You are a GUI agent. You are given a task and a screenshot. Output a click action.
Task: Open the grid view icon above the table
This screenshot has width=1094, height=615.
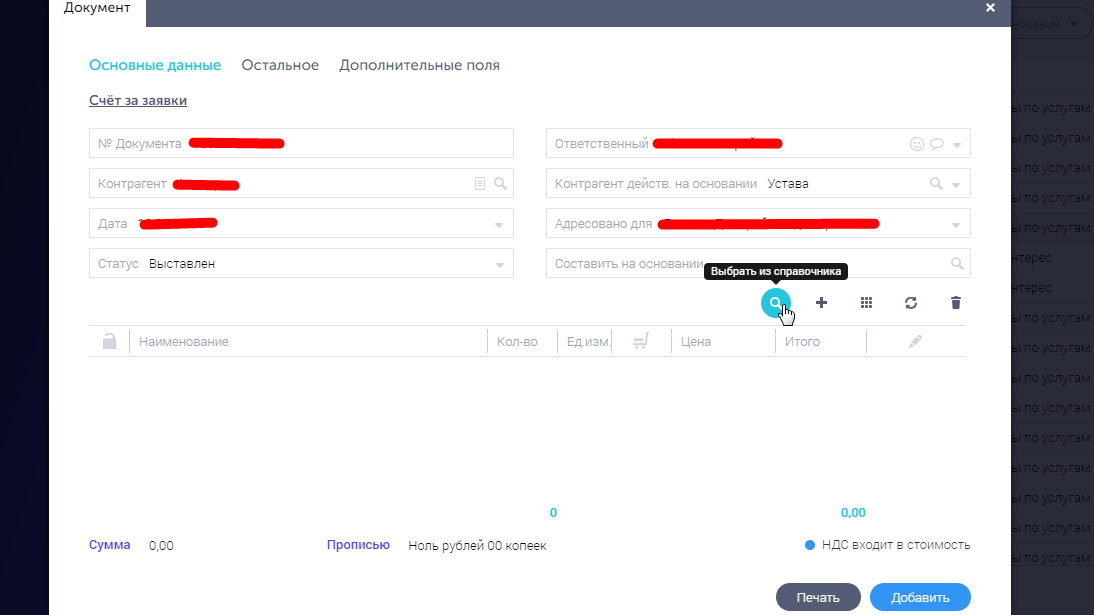click(866, 303)
